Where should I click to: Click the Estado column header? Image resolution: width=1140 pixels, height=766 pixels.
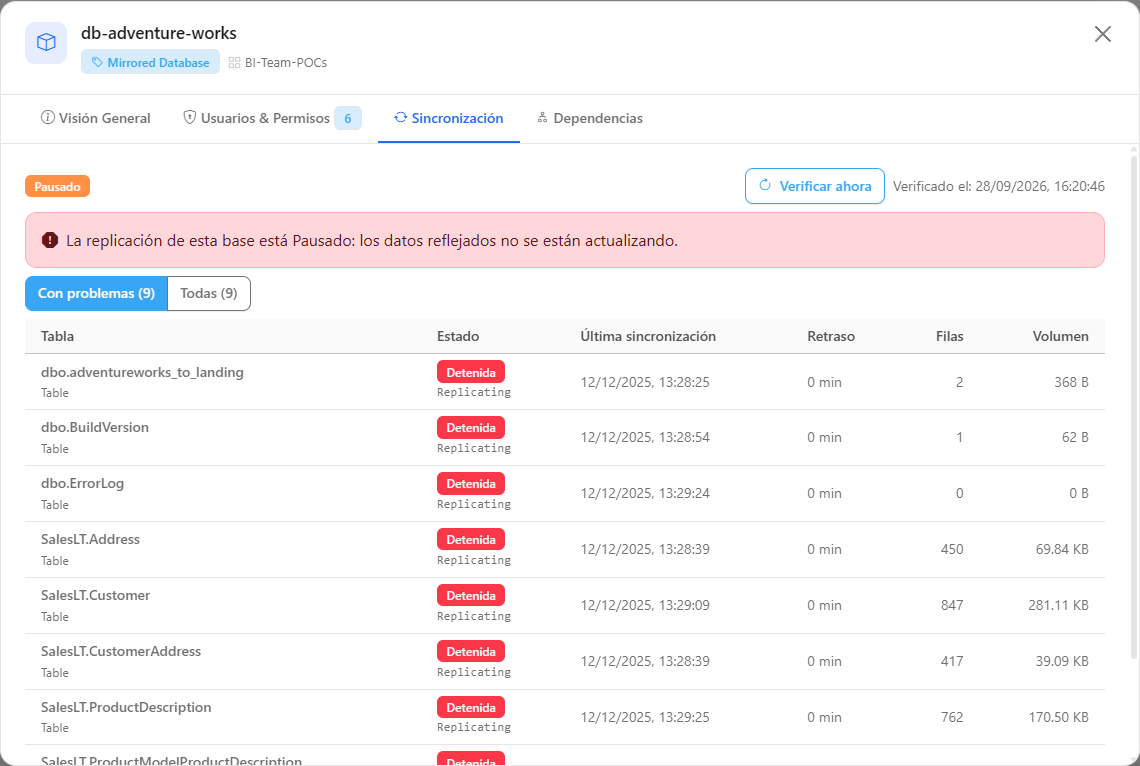tap(458, 336)
